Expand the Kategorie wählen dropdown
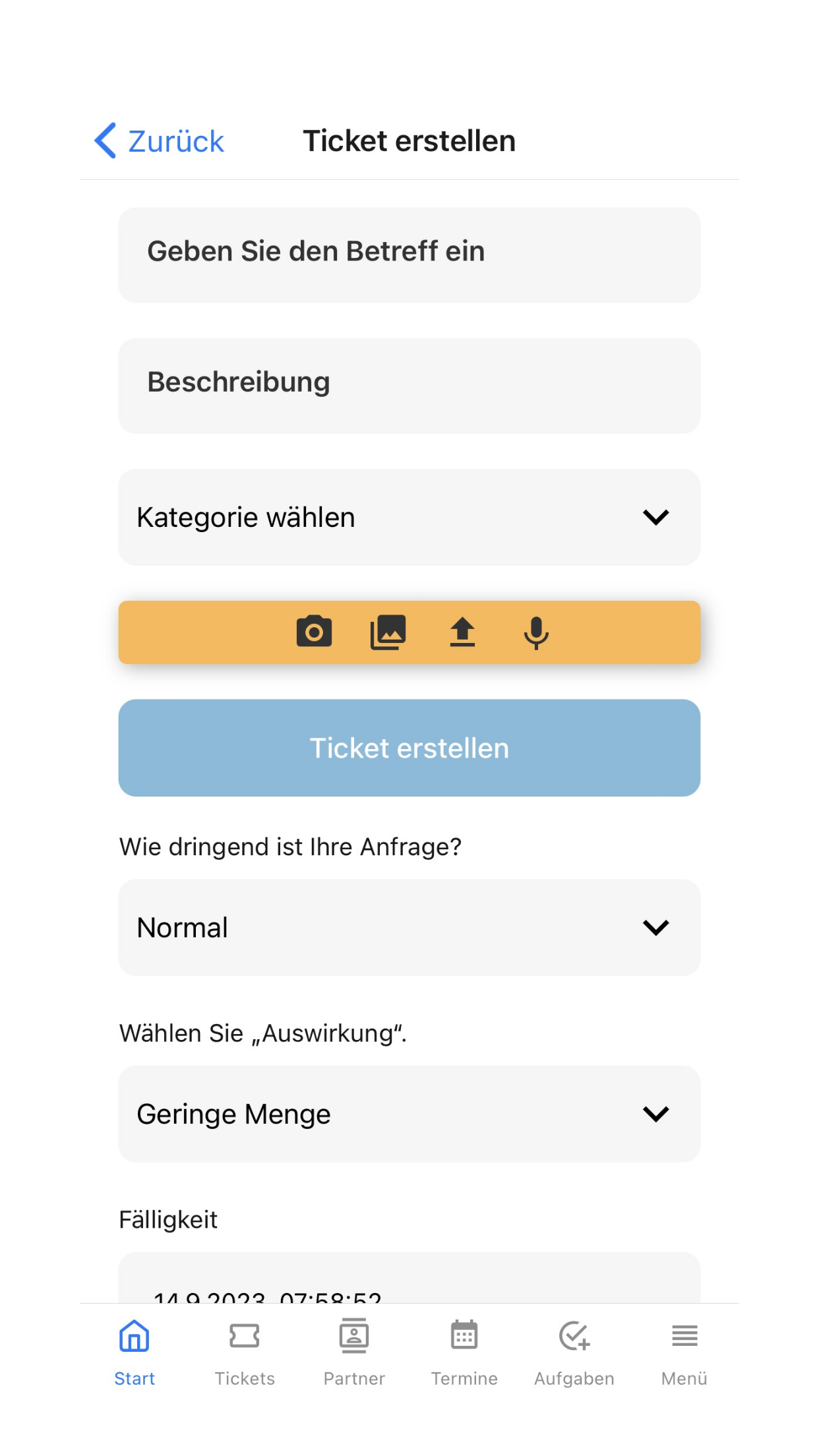 tap(409, 517)
